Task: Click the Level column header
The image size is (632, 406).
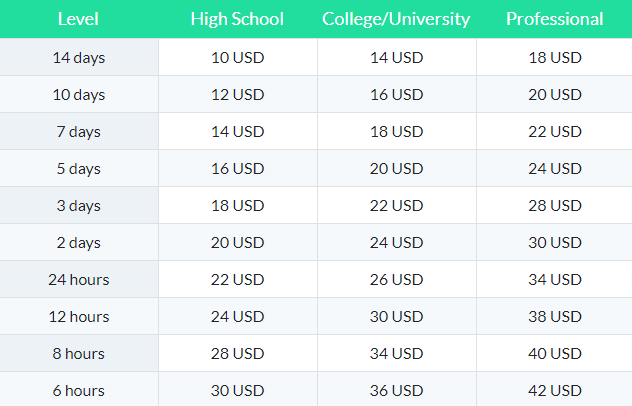Action: tap(78, 19)
